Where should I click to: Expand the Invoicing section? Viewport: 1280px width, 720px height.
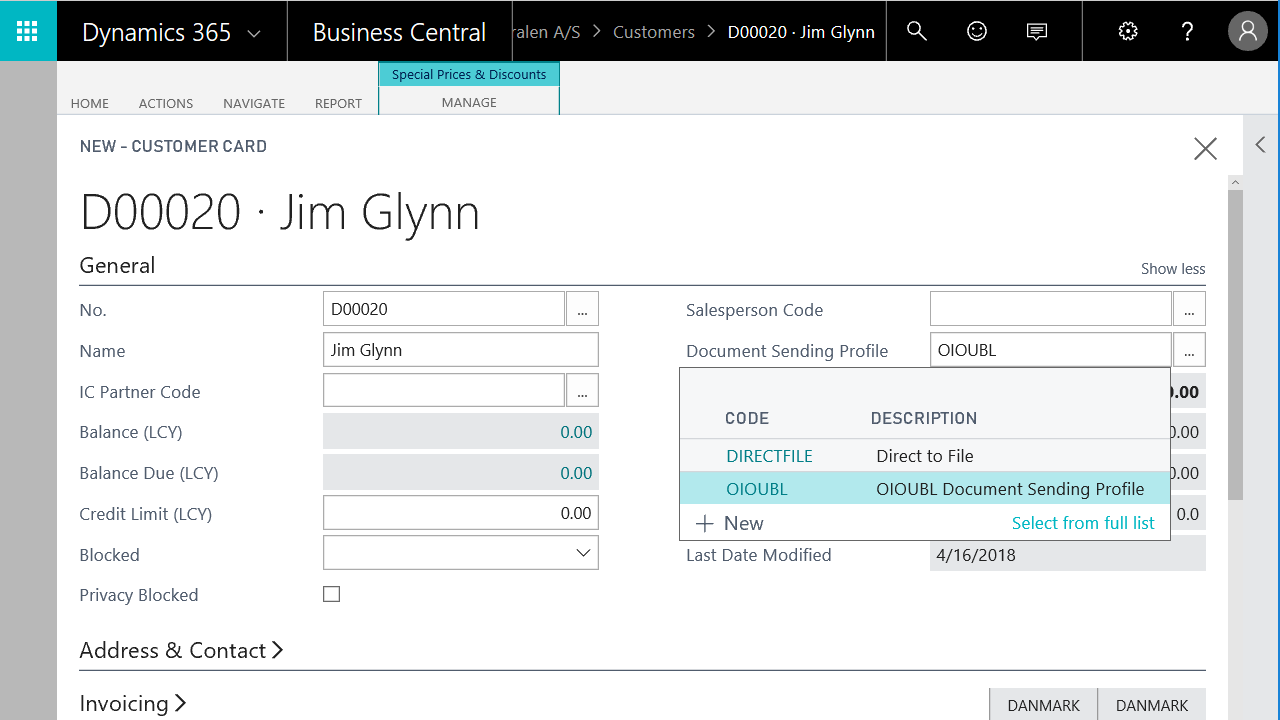click(x=133, y=703)
